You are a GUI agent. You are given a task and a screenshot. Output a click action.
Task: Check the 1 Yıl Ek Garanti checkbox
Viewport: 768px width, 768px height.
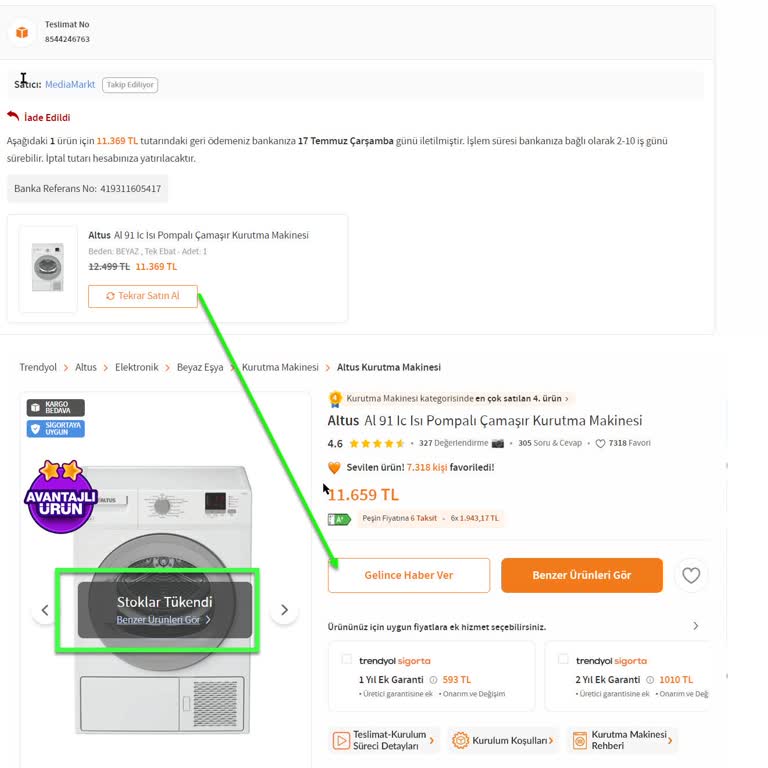[x=347, y=660]
